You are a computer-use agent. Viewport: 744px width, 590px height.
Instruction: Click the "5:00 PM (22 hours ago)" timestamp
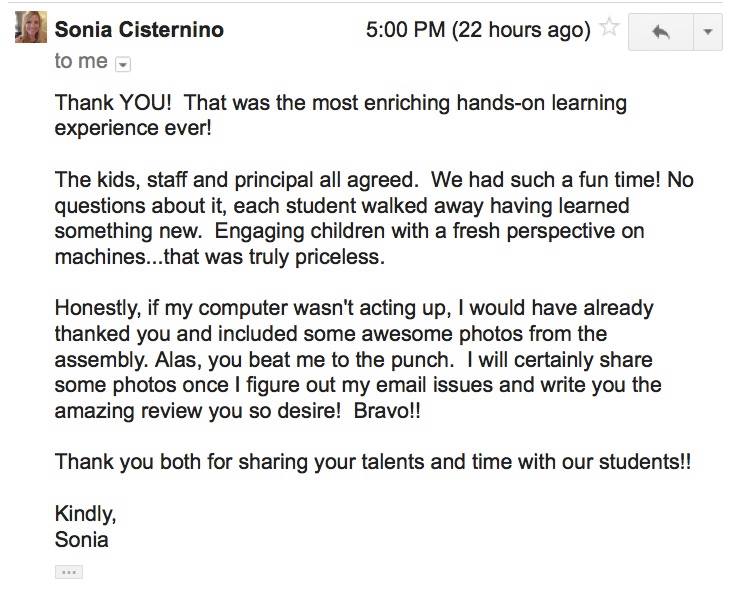point(478,30)
